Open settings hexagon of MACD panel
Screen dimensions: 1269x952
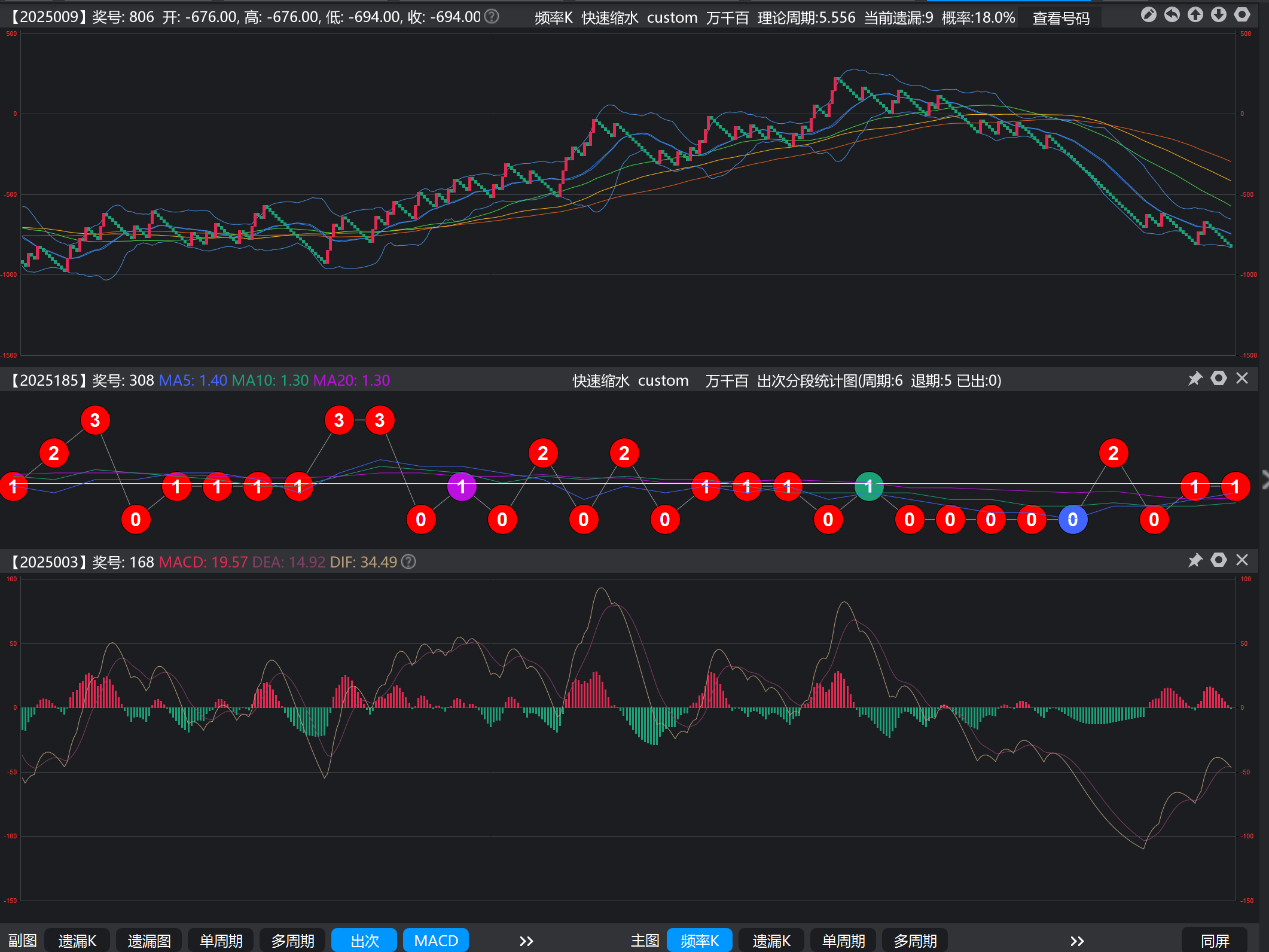[1218, 560]
